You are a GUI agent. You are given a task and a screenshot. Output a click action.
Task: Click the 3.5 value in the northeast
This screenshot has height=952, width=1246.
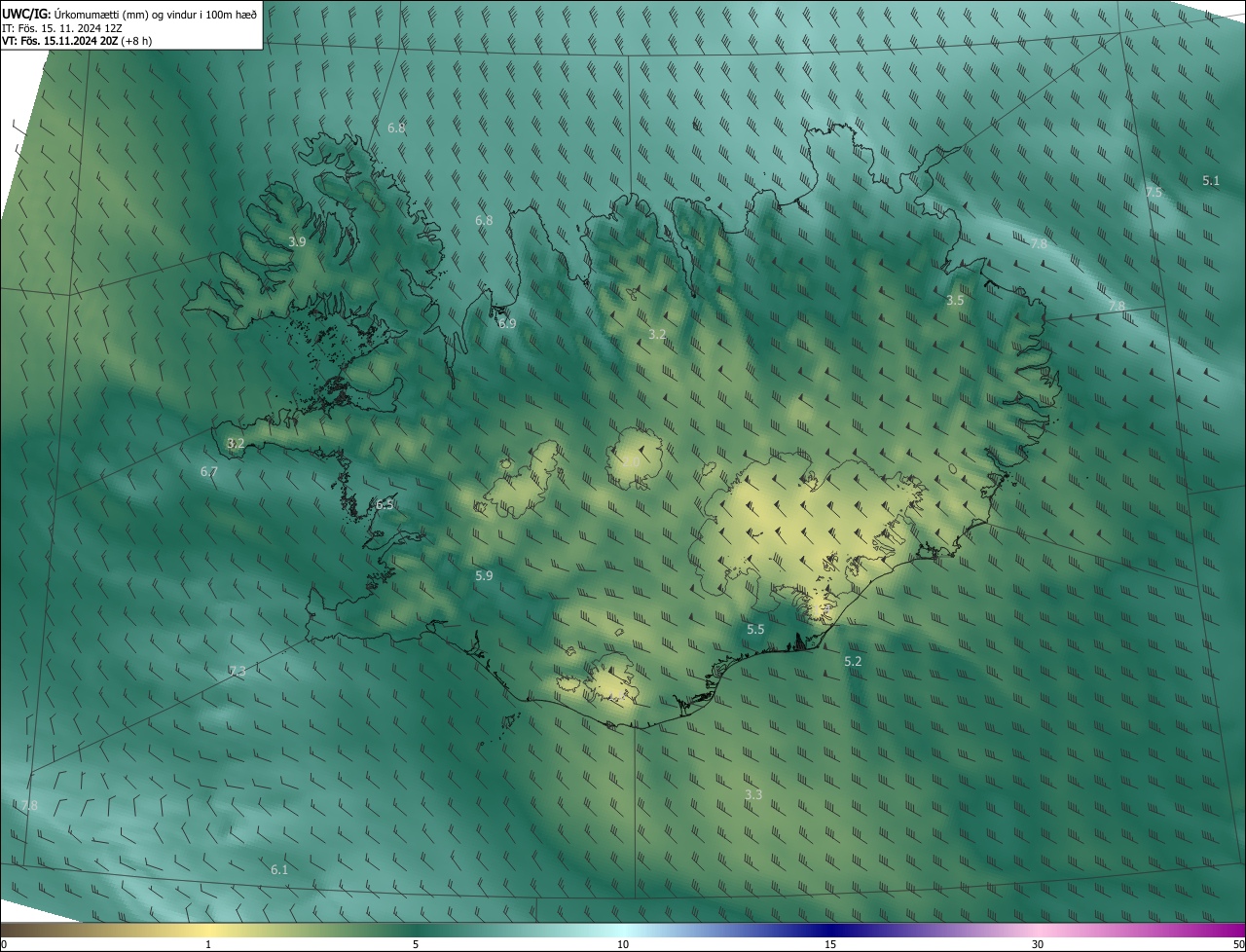[x=955, y=301]
